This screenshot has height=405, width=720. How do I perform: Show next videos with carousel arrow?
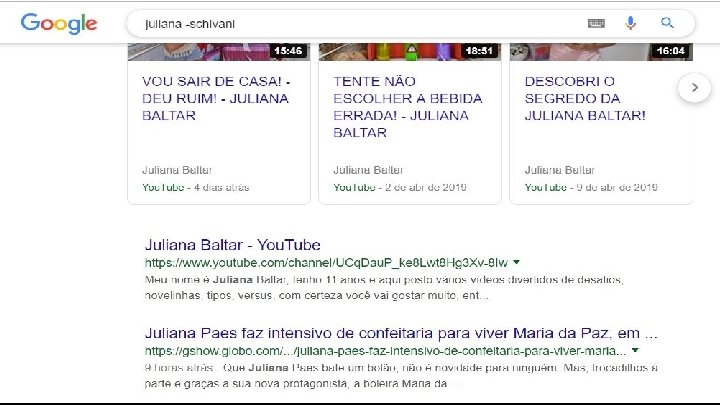694,87
